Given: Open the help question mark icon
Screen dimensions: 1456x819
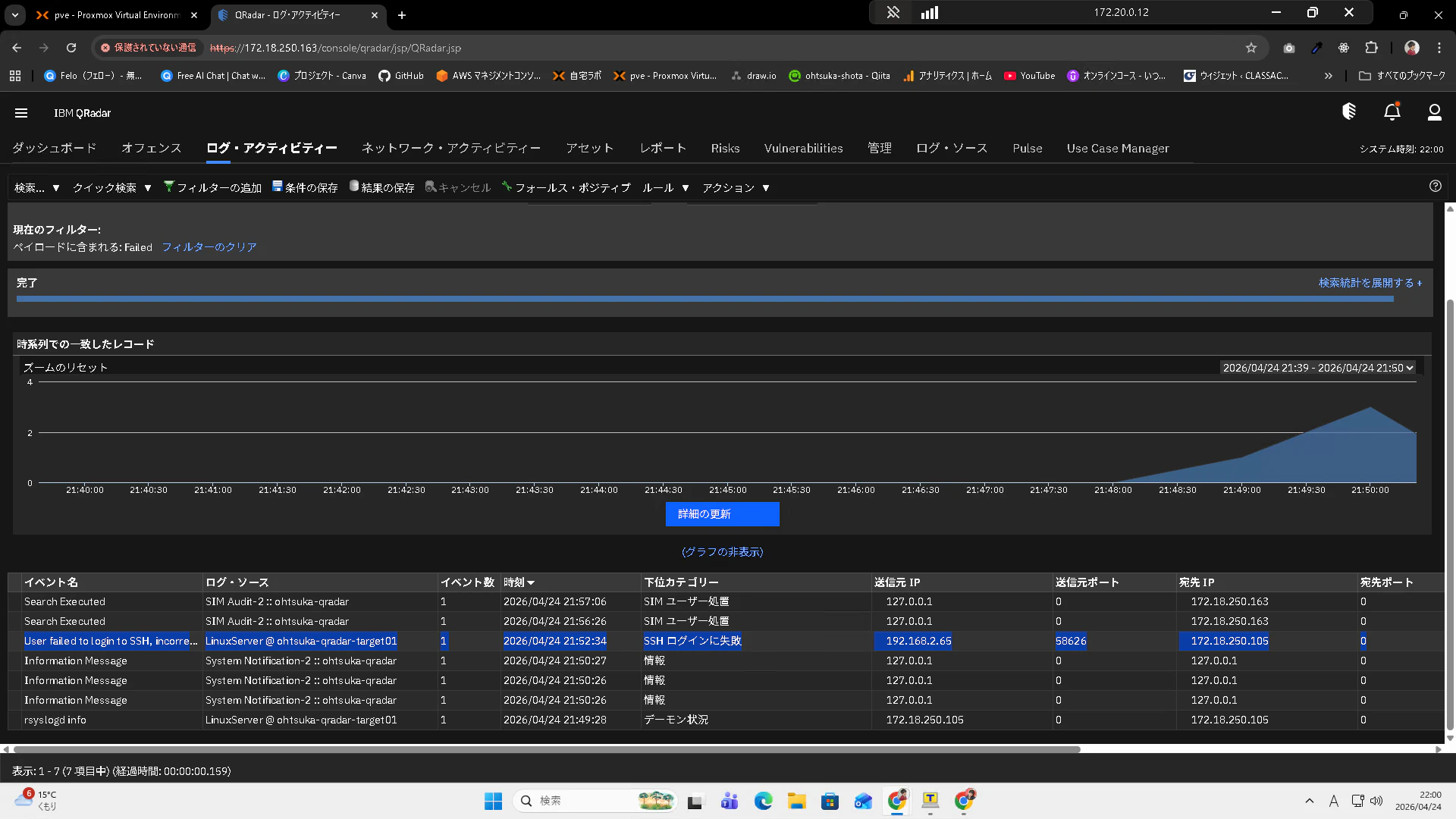Looking at the screenshot, I should coord(1435,187).
